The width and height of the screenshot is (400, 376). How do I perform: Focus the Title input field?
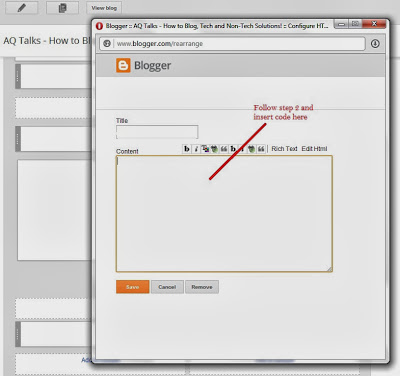157,132
